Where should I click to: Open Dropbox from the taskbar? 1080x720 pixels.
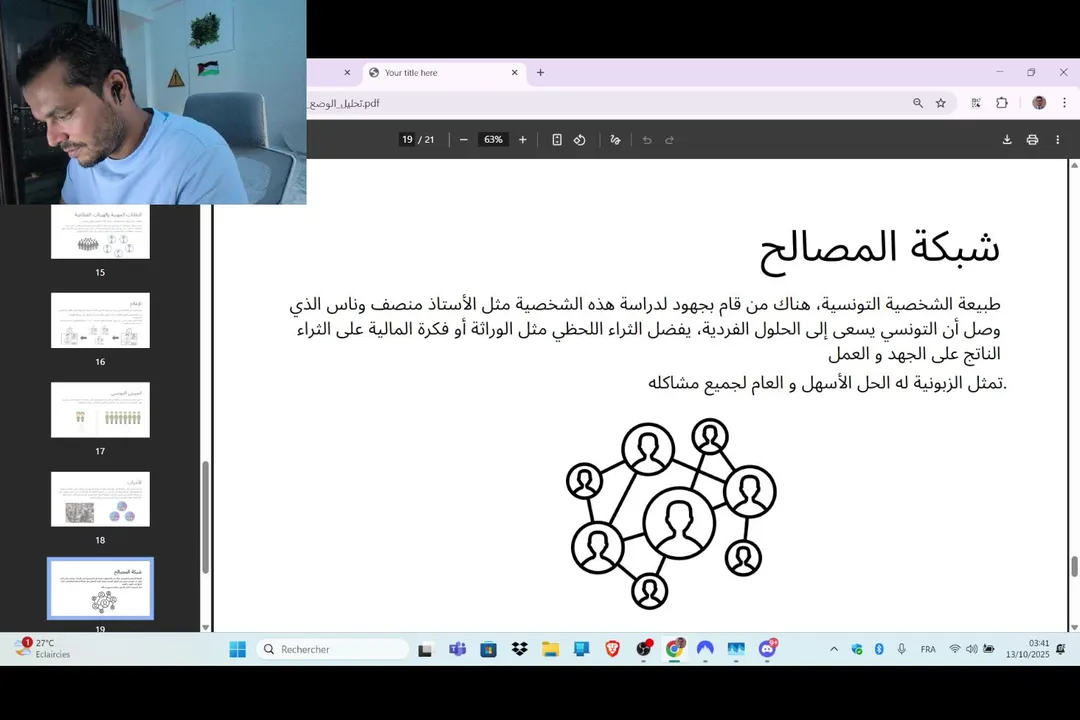[519, 649]
